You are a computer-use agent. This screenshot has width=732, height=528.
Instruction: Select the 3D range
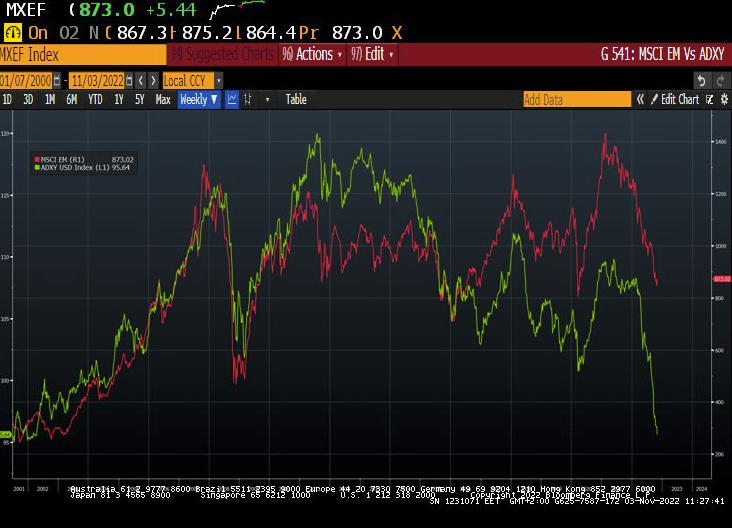click(x=28, y=99)
